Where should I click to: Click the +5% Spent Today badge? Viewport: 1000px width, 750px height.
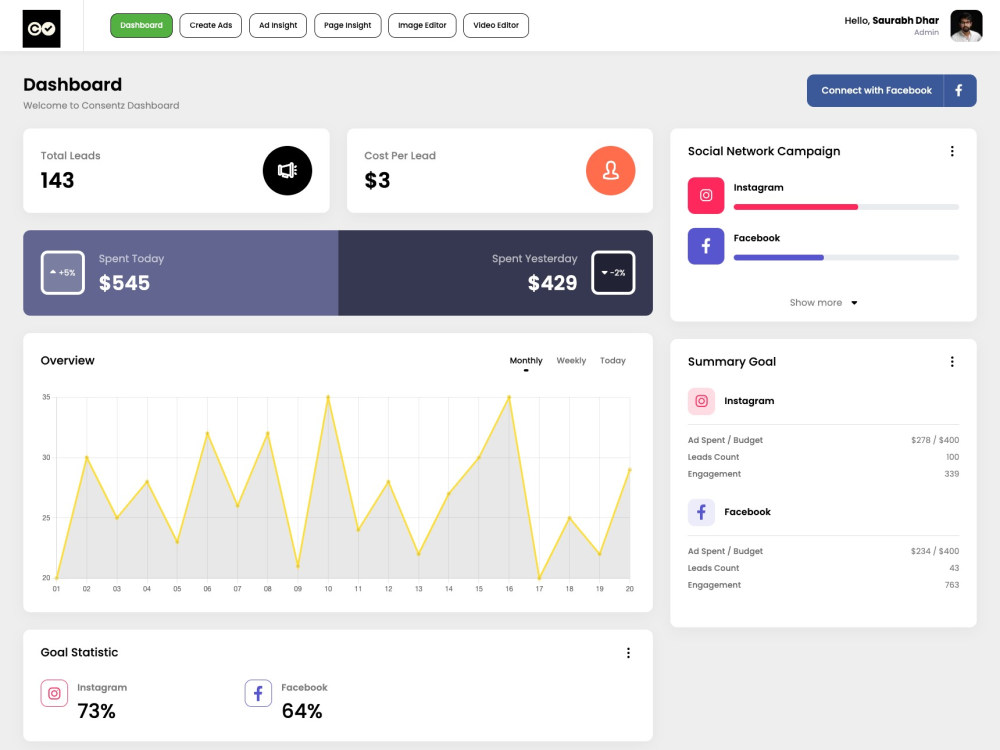(x=62, y=273)
